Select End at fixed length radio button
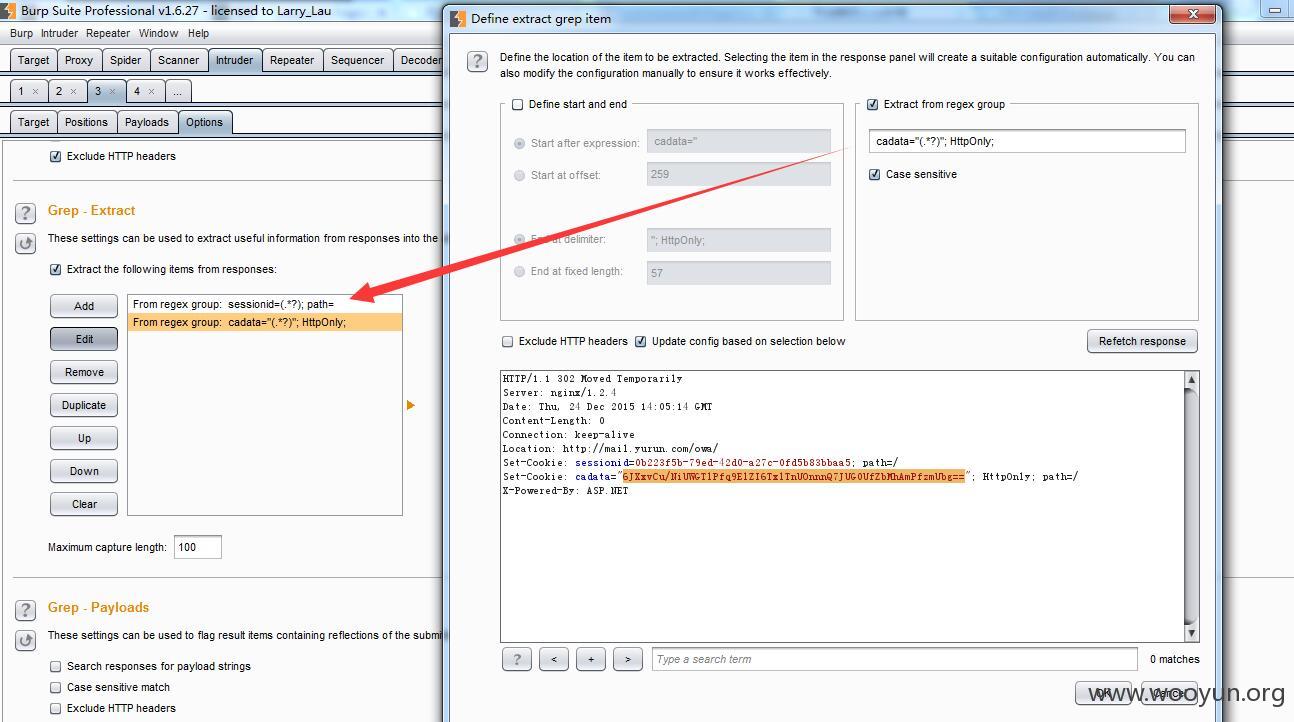 519,271
